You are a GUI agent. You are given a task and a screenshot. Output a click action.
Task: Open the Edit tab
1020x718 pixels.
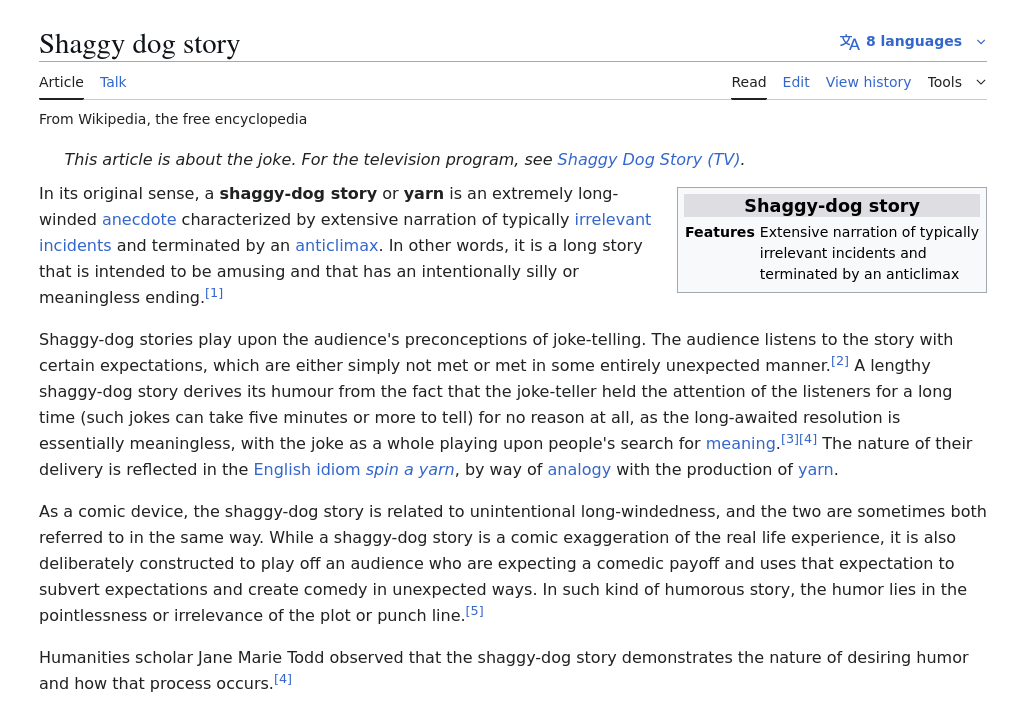tap(796, 82)
